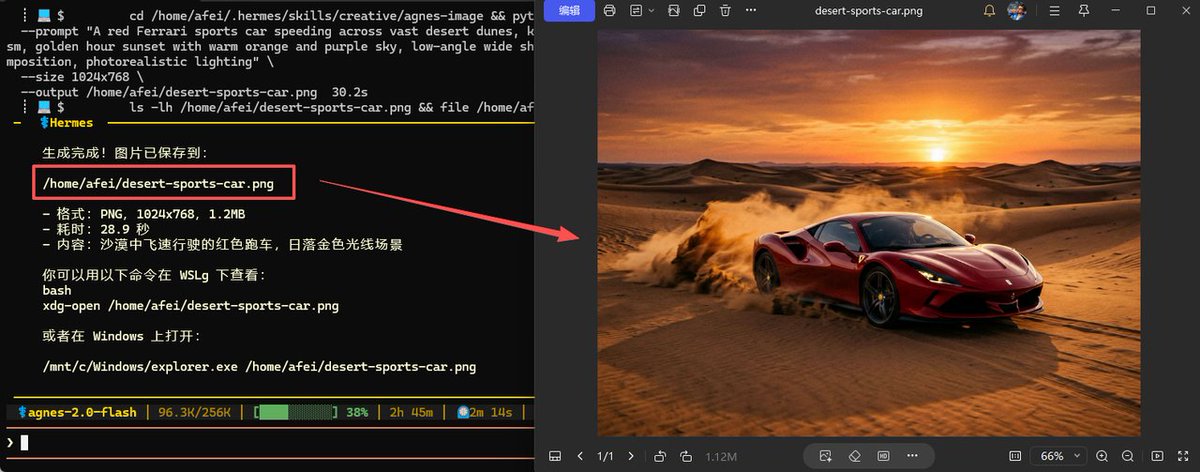The width and height of the screenshot is (1200, 472).
Task: Select the eraser tool in bottom toolbar
Action: [855, 456]
